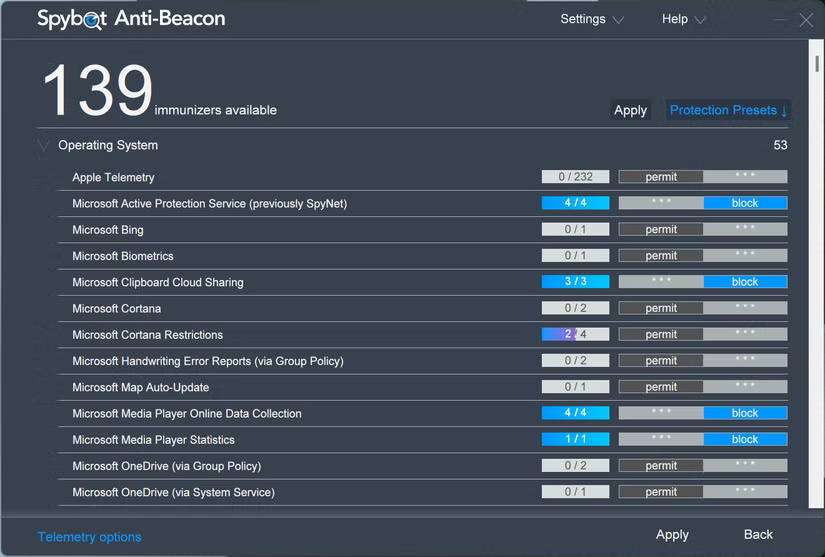Open the Help menu
This screenshot has height=557, width=825.
[683, 19]
